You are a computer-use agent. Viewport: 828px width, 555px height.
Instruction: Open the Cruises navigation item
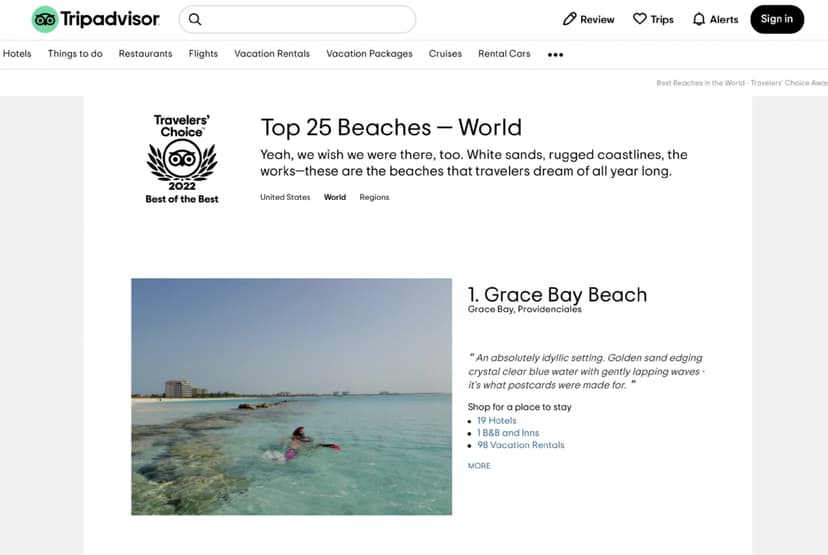tap(445, 54)
